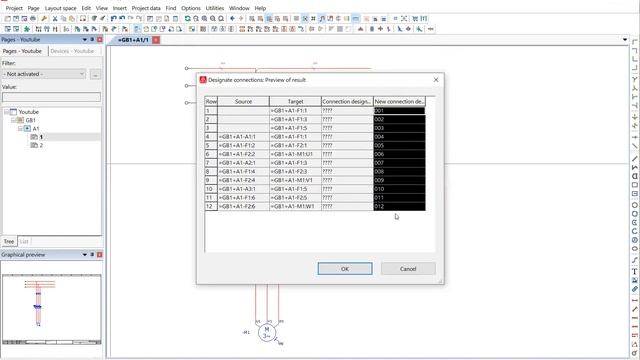Click Cancel in Designate connections dialog

tap(408, 269)
